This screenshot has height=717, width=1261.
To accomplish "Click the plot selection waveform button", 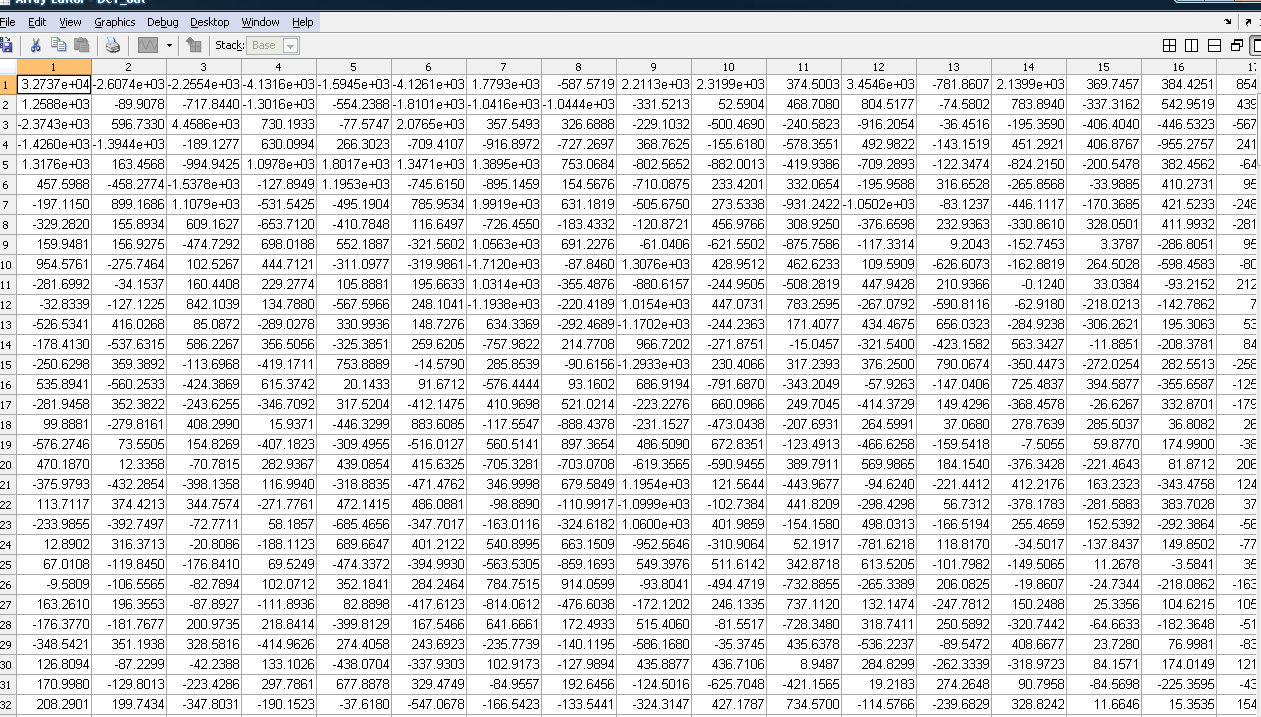I will (149, 45).
